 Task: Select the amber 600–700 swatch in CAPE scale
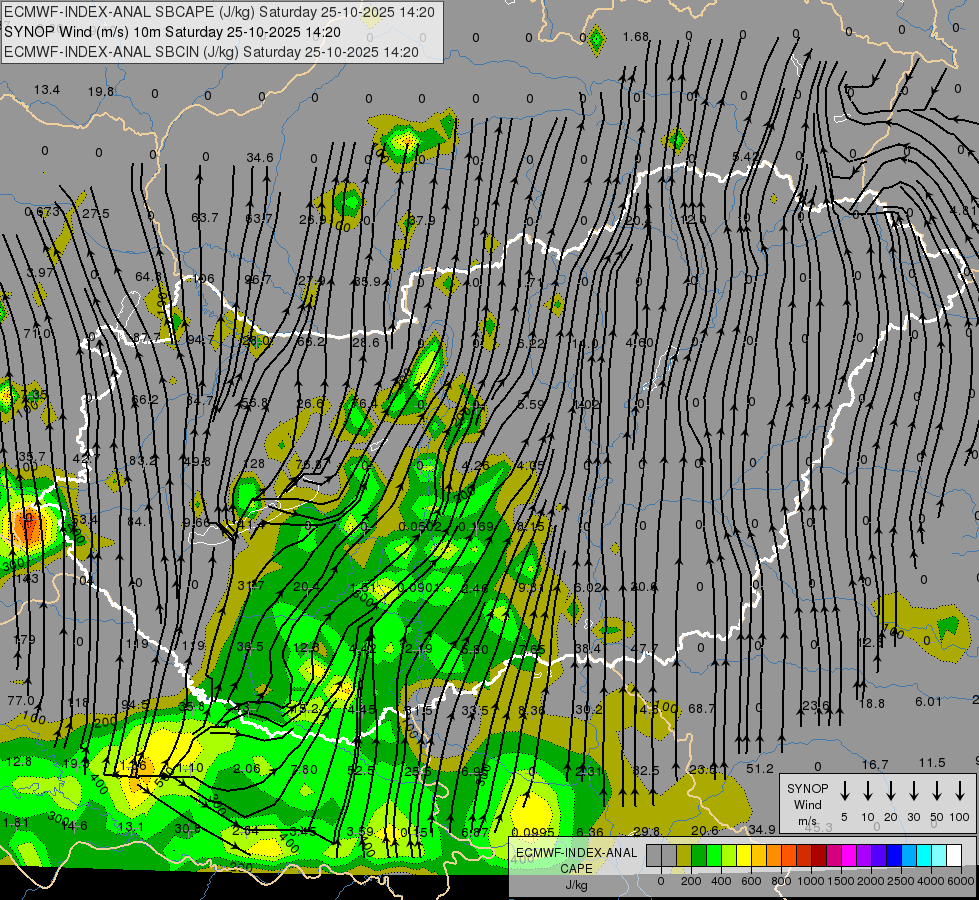(x=759, y=856)
